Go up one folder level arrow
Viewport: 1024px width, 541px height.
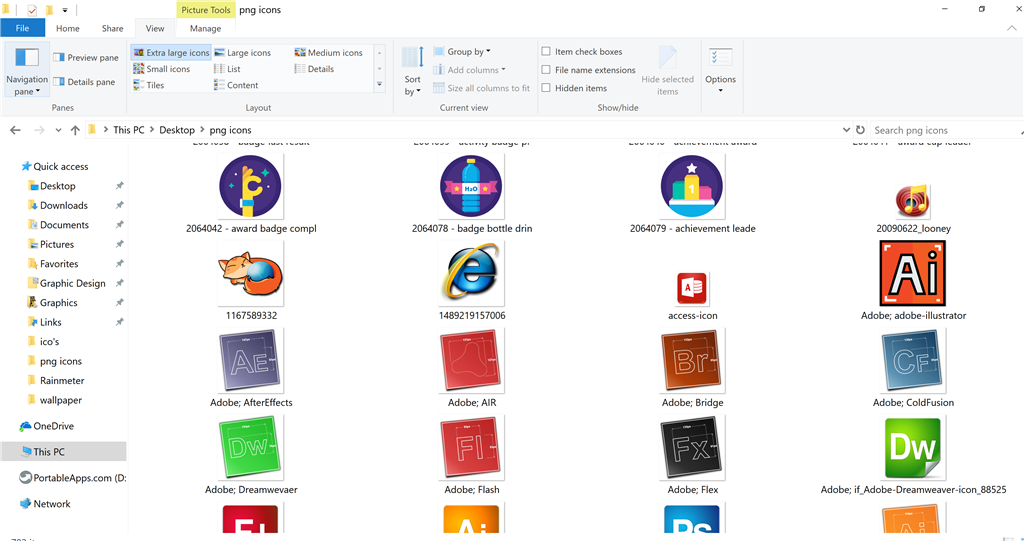tap(75, 130)
